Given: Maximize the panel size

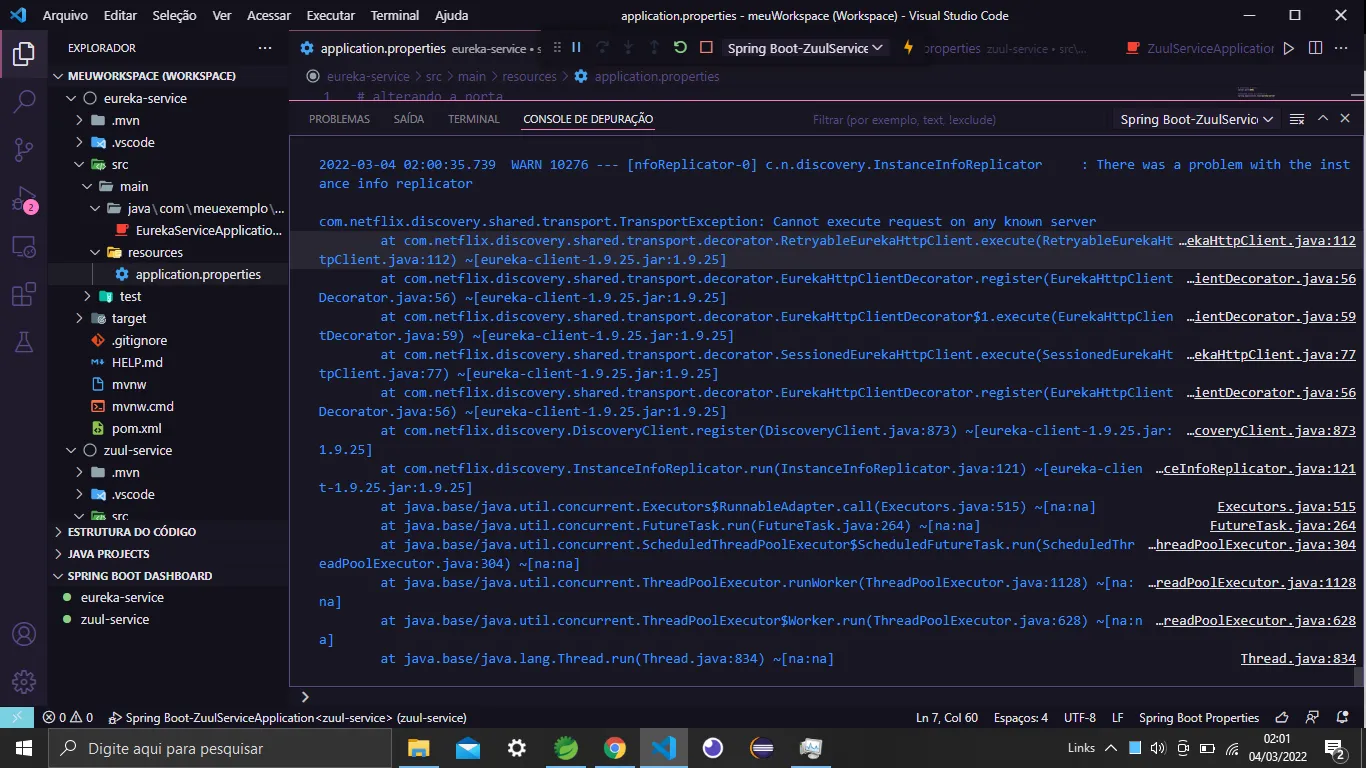Looking at the screenshot, I should click(x=1322, y=119).
